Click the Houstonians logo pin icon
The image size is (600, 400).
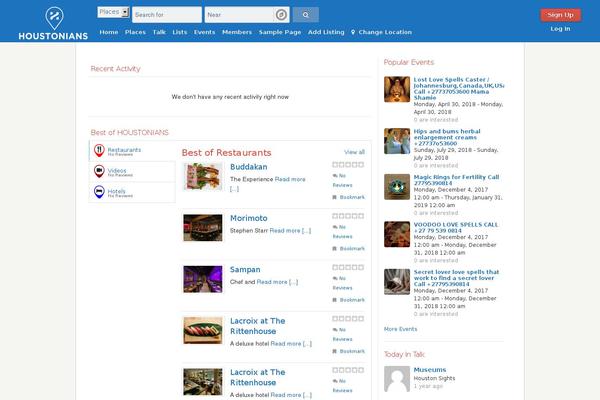coord(54,18)
